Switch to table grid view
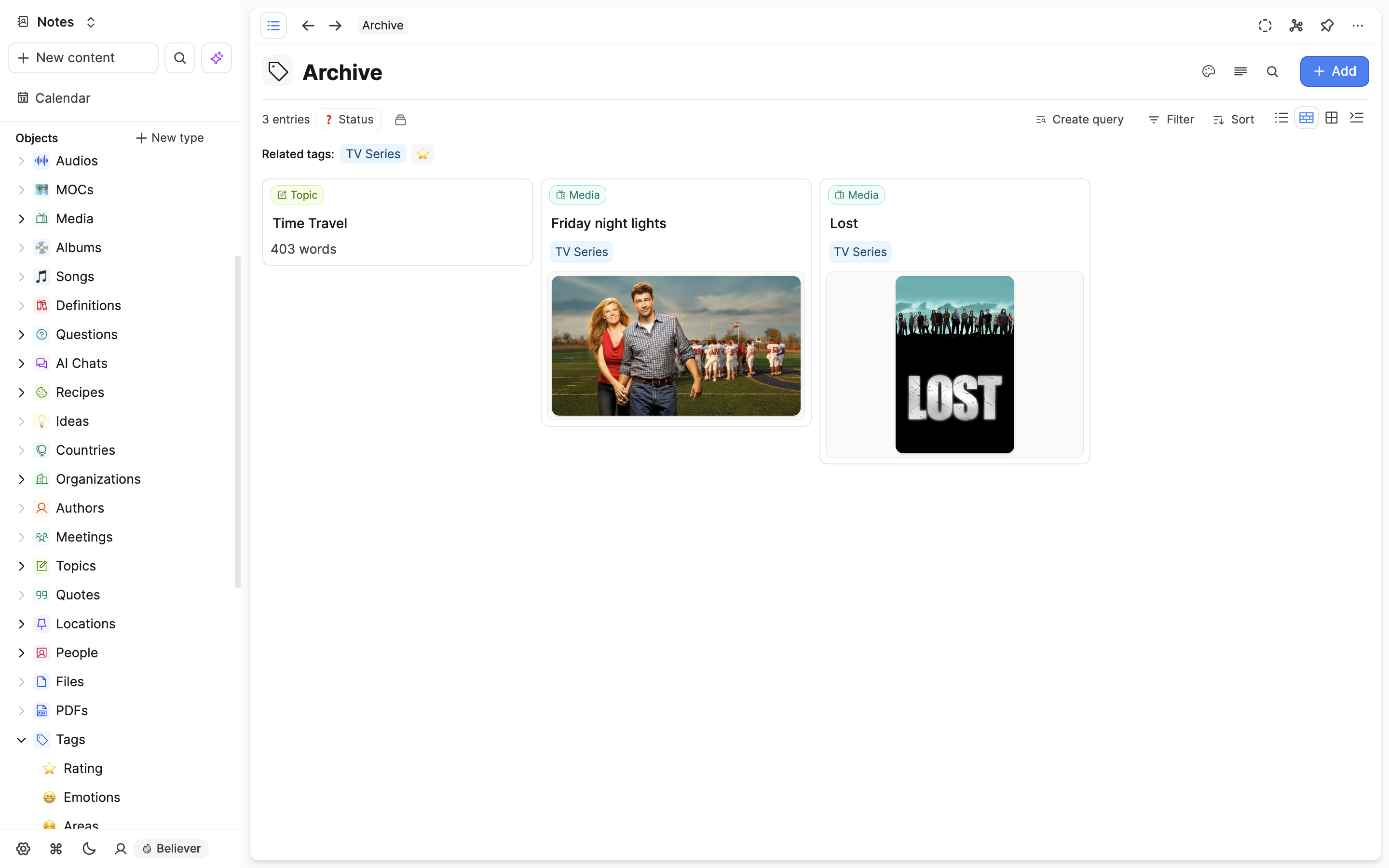Screen dimensions: 1389x868 point(1332,118)
